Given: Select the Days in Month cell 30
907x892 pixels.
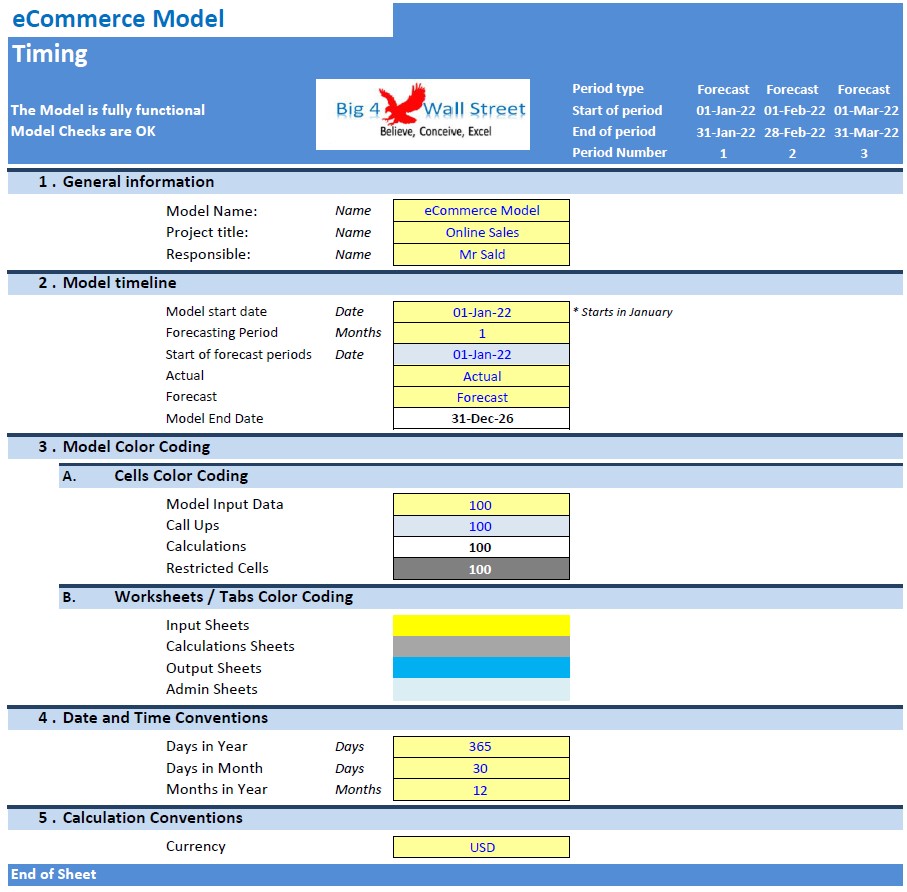Looking at the screenshot, I should (x=481, y=768).
